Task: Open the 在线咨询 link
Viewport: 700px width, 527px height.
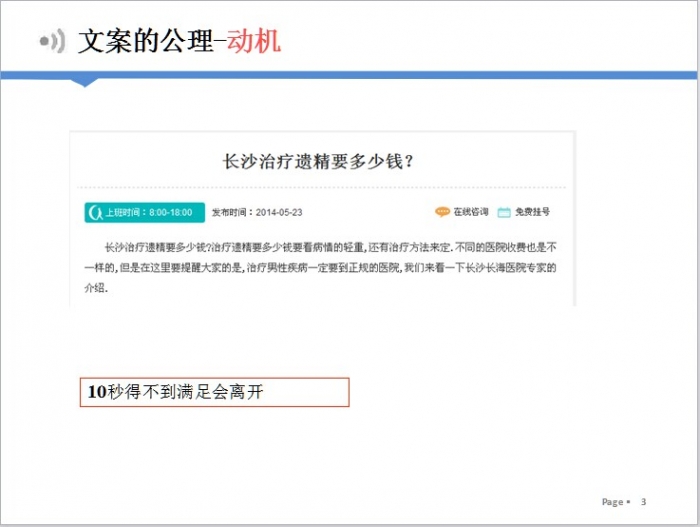Action: coord(470,212)
